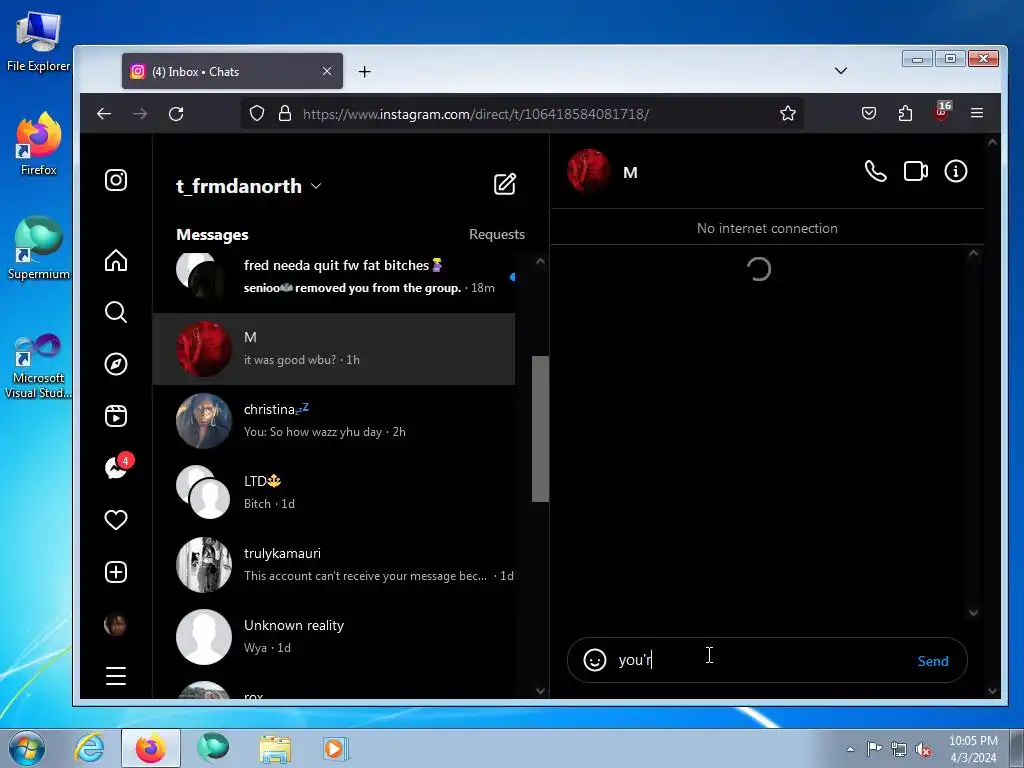This screenshot has height=768, width=1024.
Task: Click the Instagram logo in sidebar
Action: [x=116, y=180]
